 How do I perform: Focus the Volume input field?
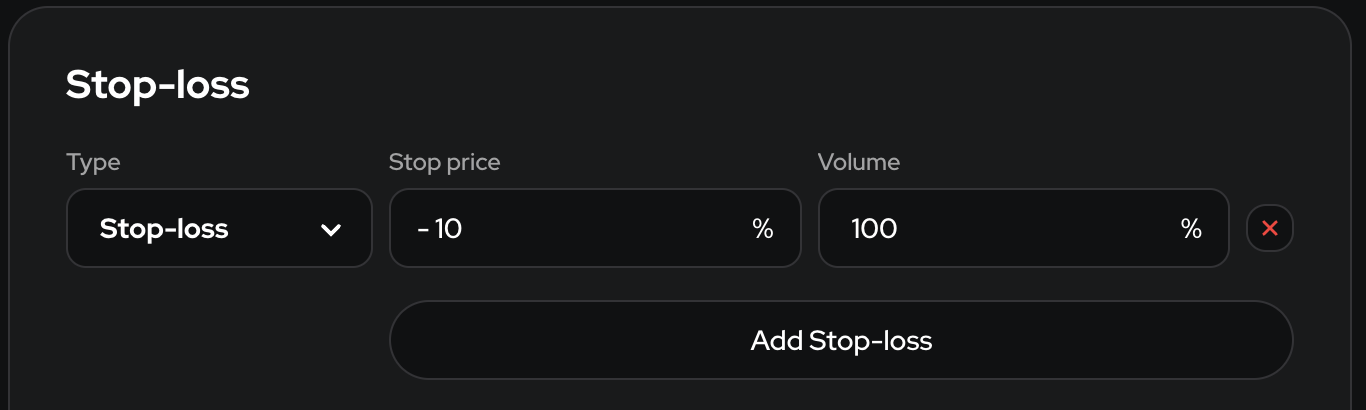[x=1022, y=229]
